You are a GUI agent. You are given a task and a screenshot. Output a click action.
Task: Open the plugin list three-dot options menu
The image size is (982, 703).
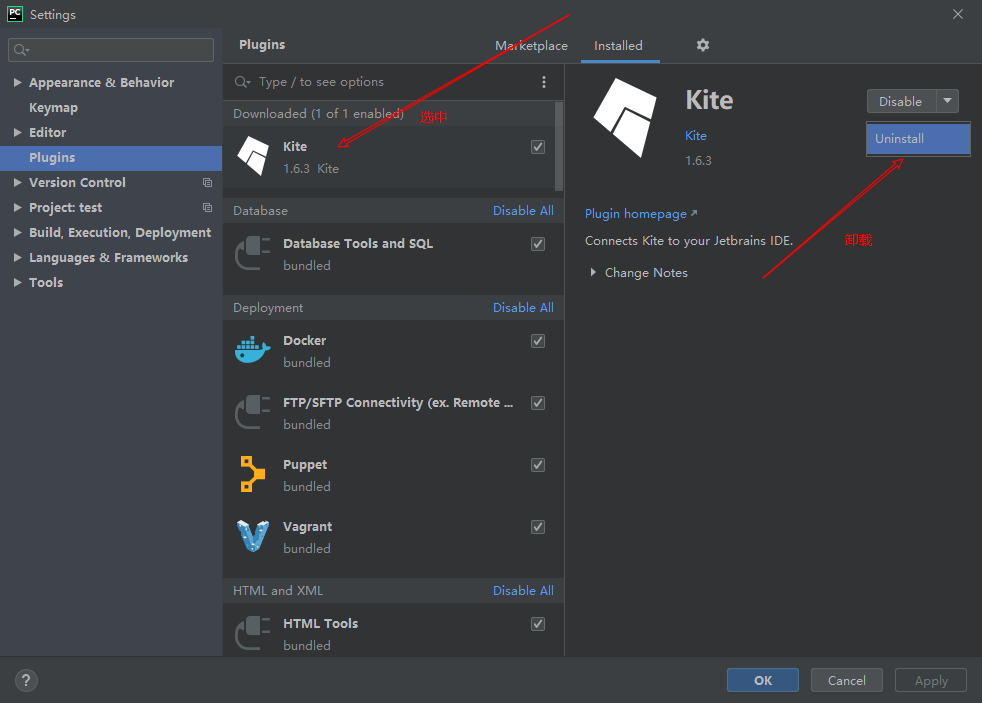tap(544, 82)
